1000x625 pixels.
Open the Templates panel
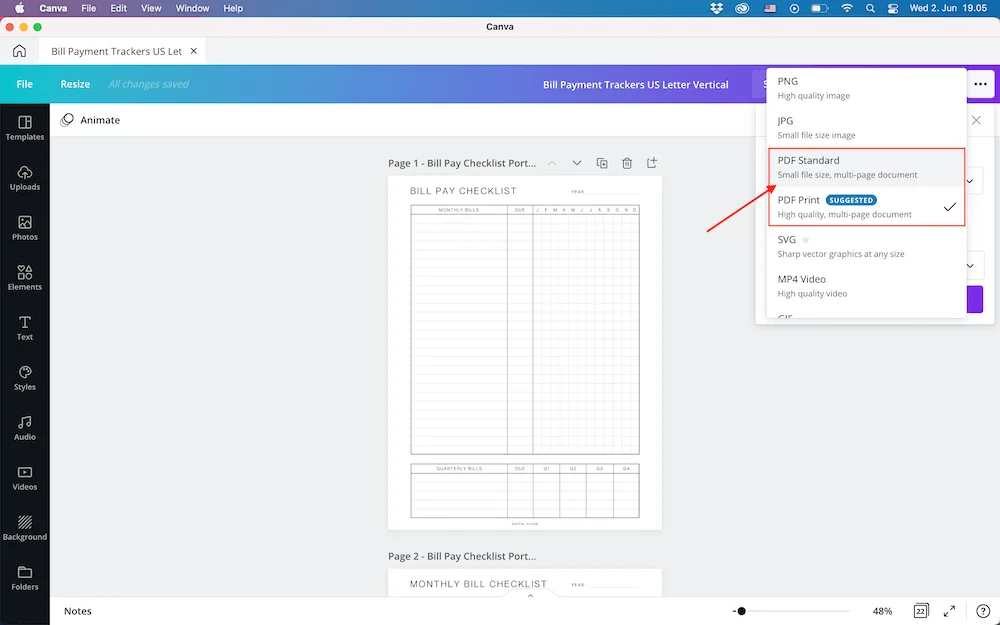pos(25,128)
